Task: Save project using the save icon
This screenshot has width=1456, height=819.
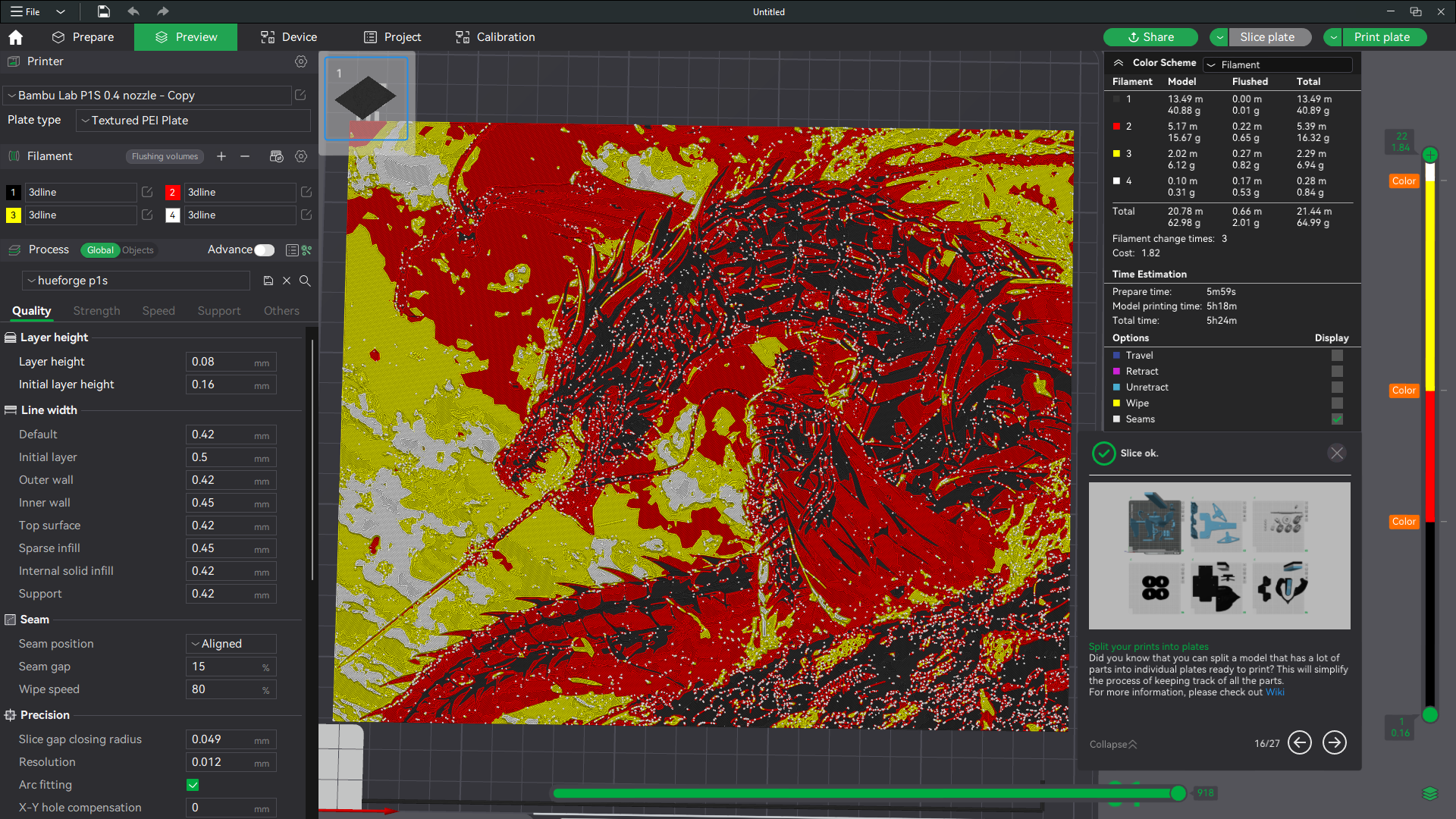Action: tap(104, 11)
